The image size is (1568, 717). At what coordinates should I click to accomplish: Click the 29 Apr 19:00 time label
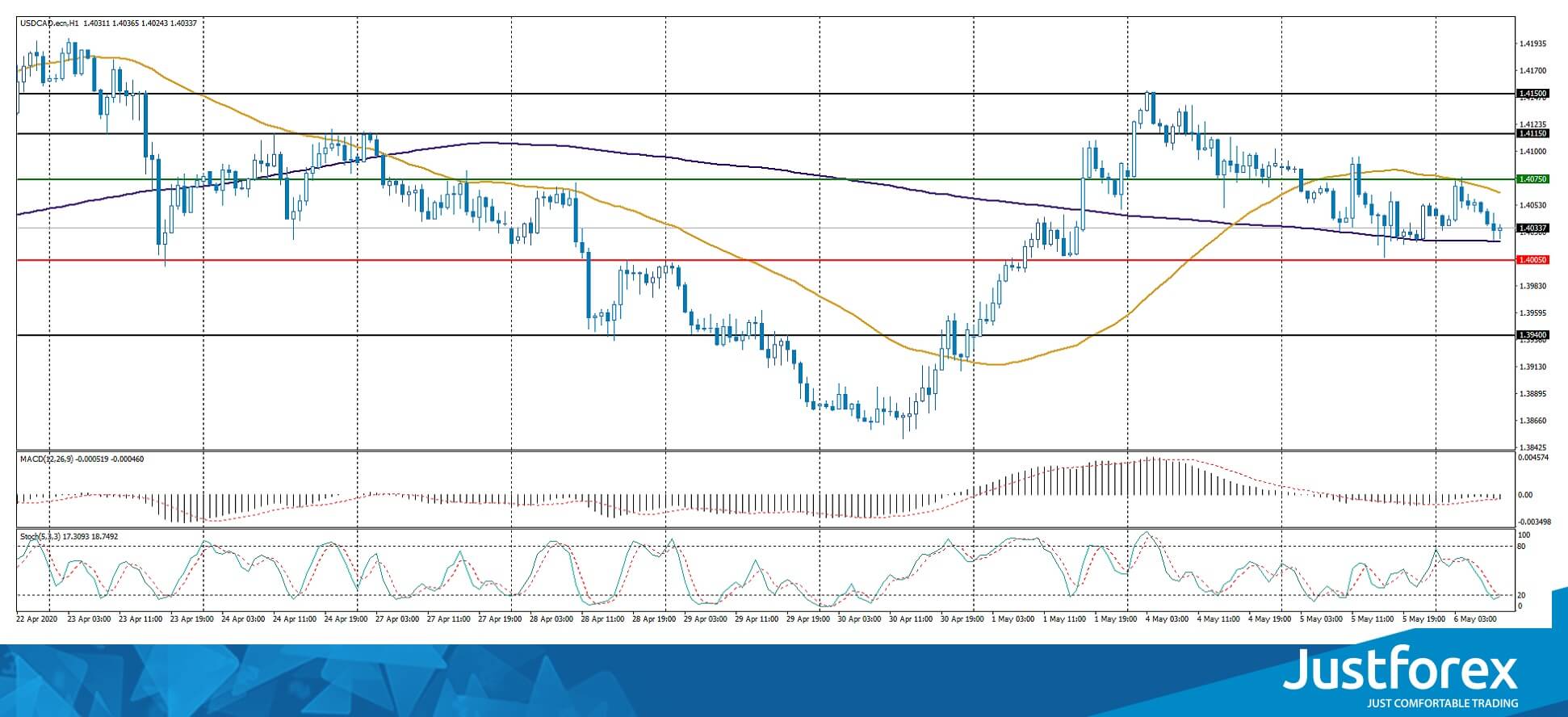pos(809,619)
